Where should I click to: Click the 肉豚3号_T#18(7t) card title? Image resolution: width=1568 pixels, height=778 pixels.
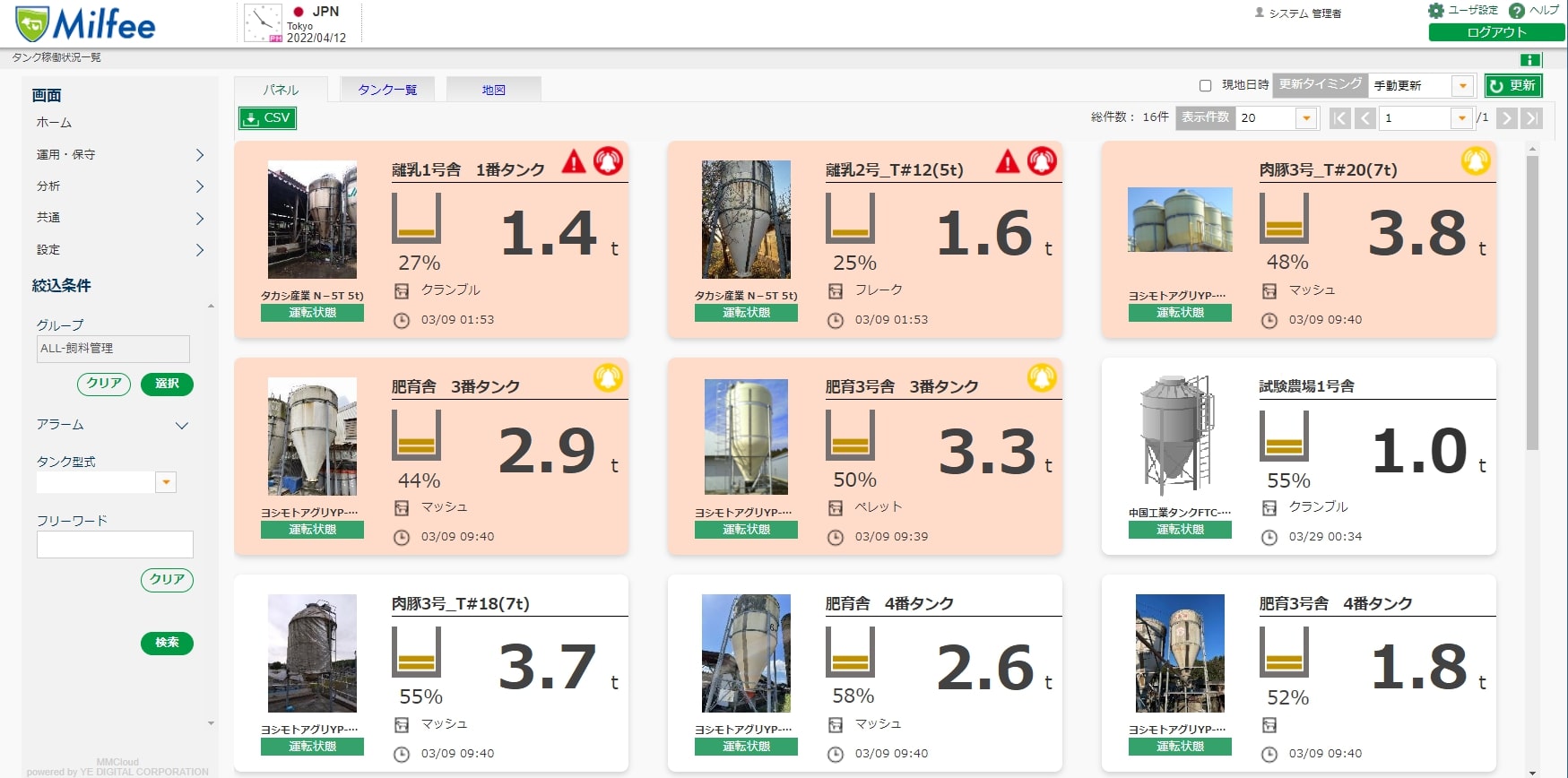(x=461, y=604)
